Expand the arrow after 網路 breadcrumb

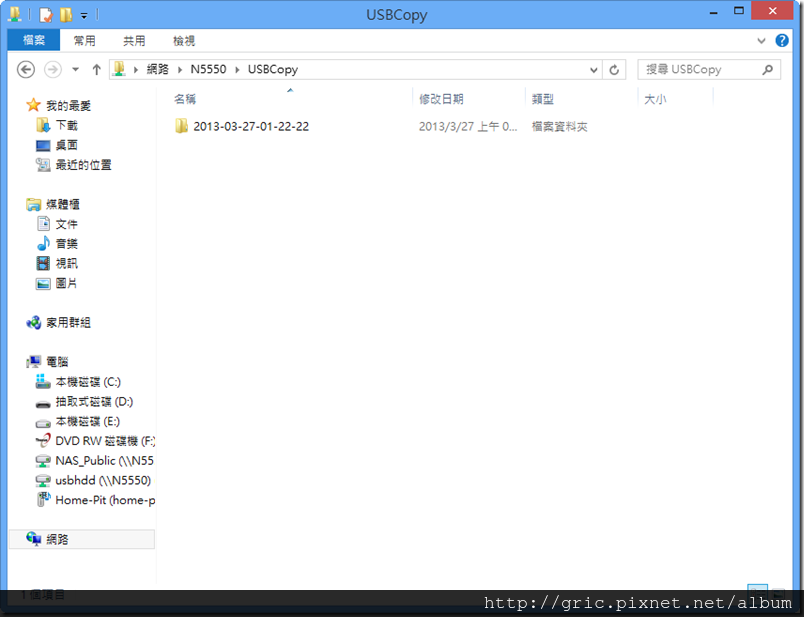[x=180, y=70]
